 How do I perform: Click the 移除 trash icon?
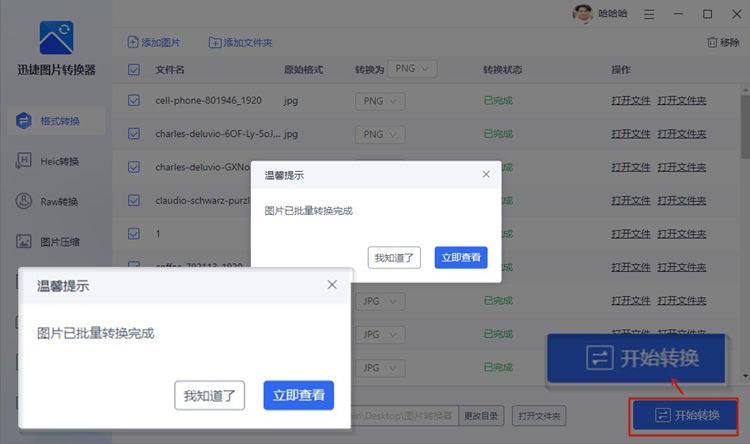tap(712, 42)
